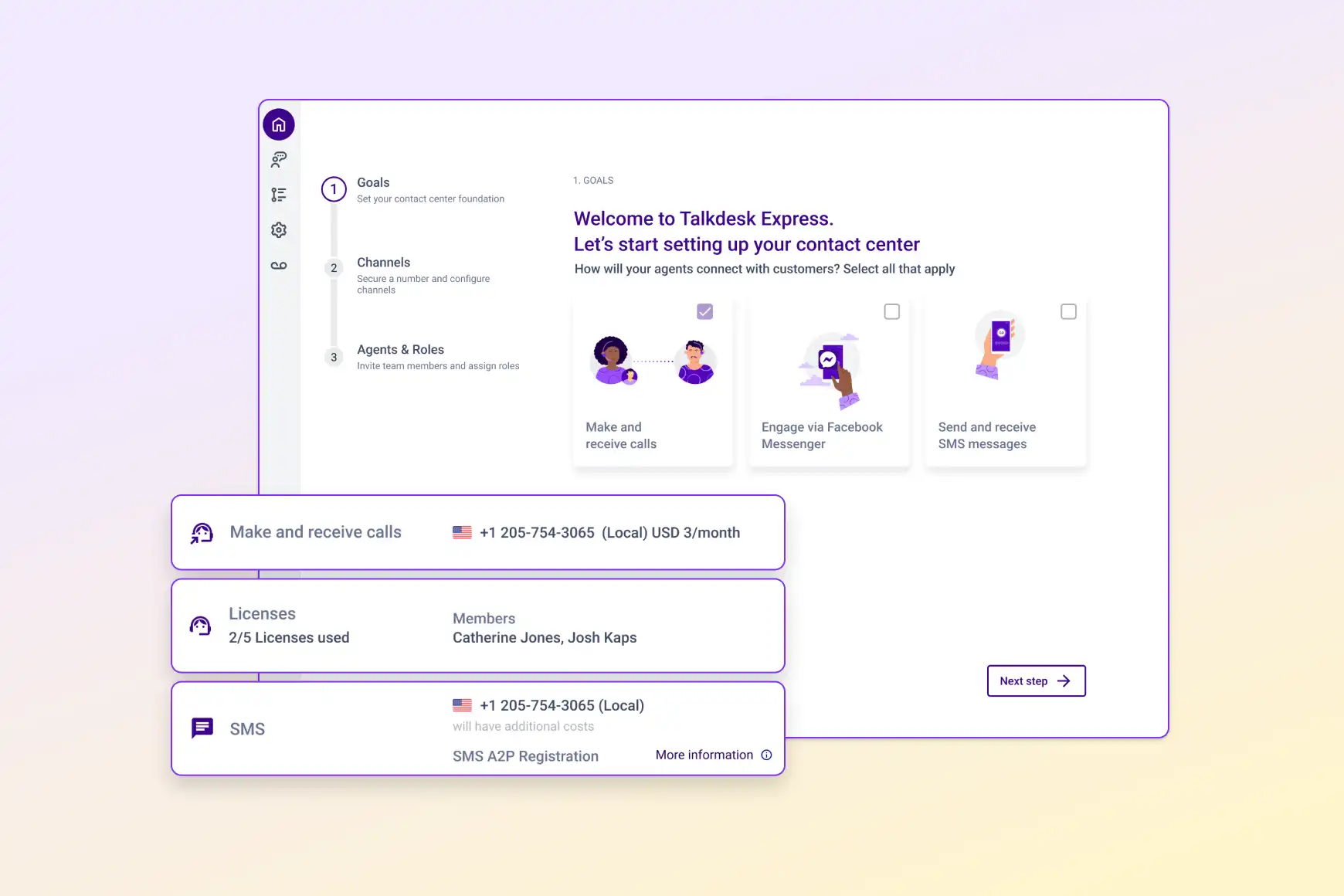Uncheck the Make and receive calls option
This screenshot has height=896, width=1344.
click(704, 311)
